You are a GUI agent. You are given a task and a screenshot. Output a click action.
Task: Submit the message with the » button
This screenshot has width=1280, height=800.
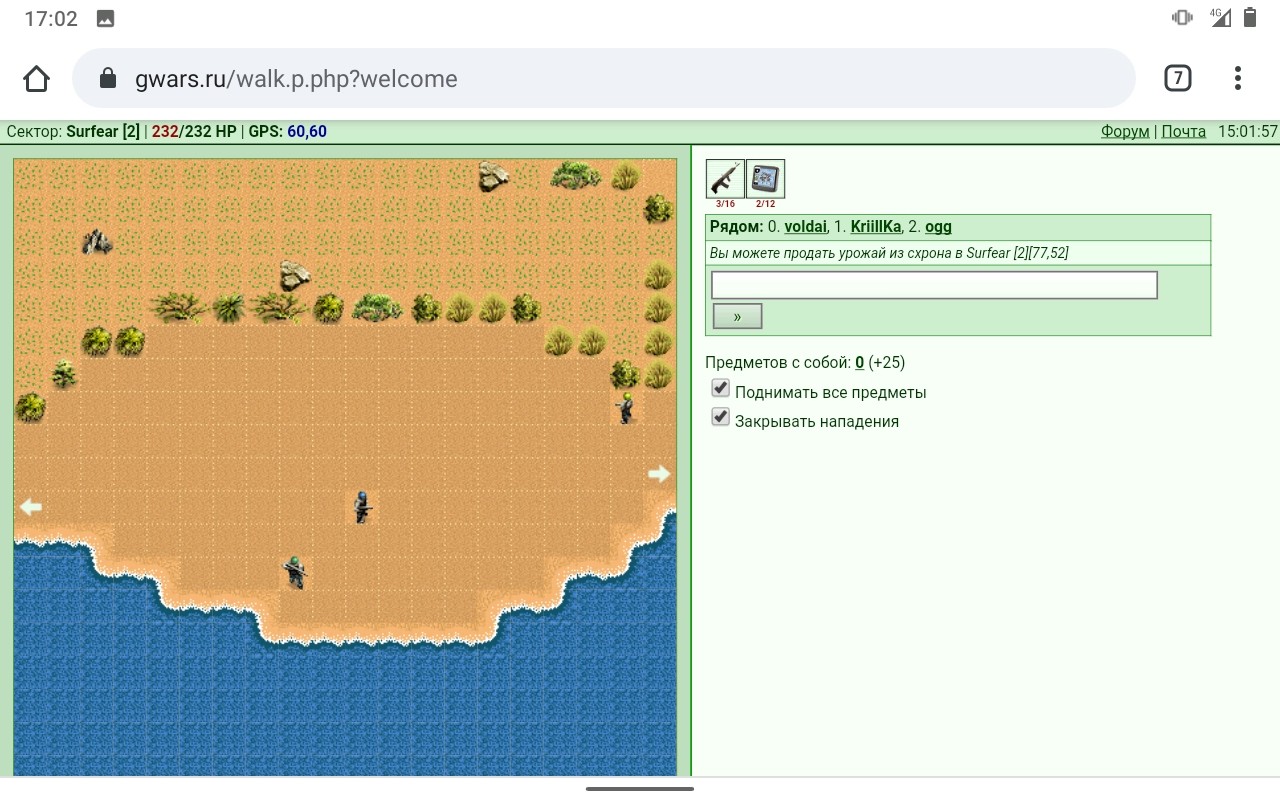click(x=737, y=316)
